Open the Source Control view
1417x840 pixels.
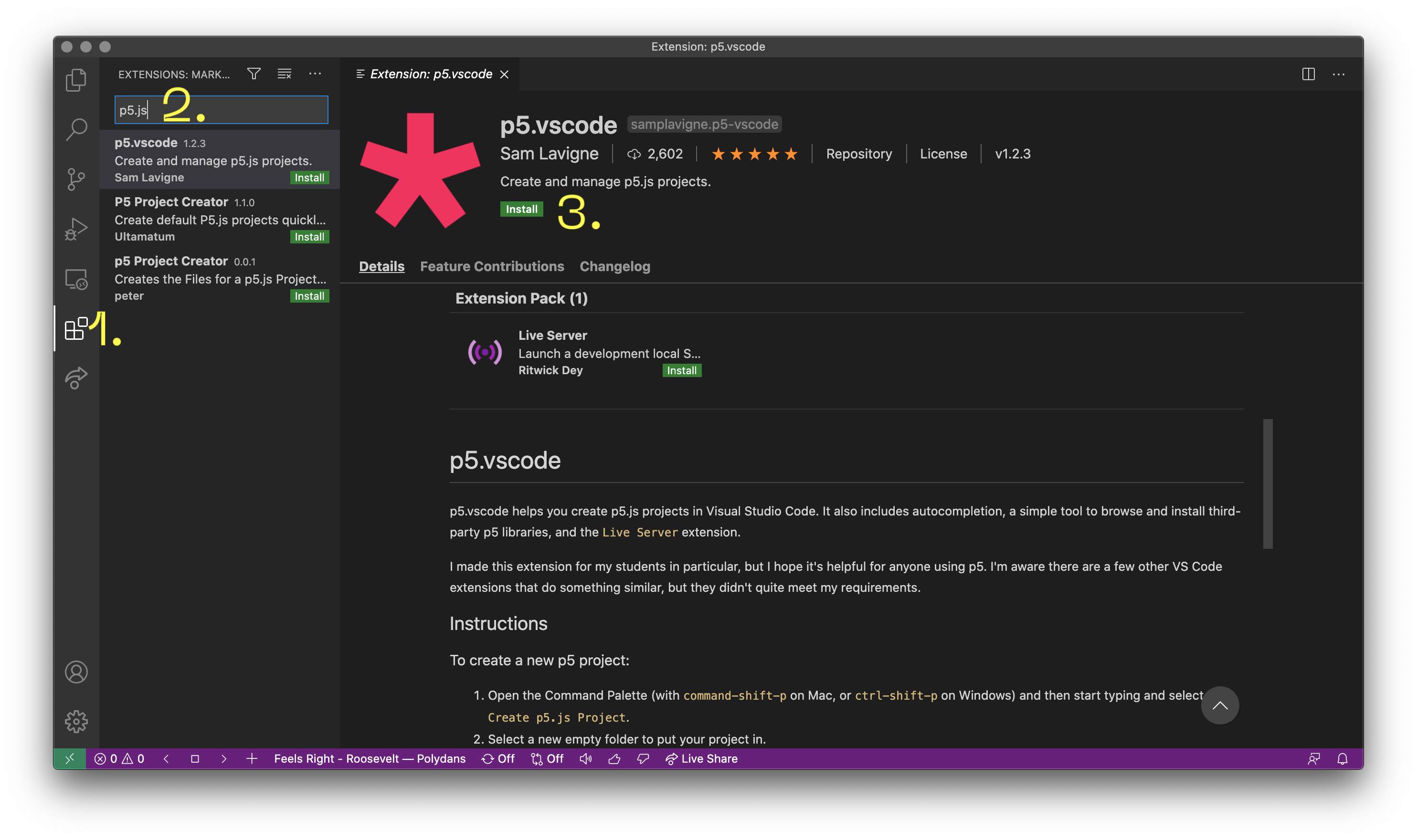76,179
